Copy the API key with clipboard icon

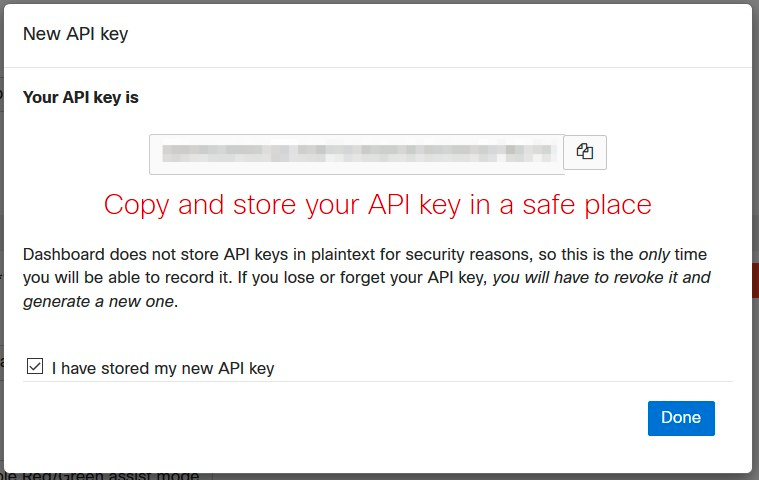[x=585, y=152]
